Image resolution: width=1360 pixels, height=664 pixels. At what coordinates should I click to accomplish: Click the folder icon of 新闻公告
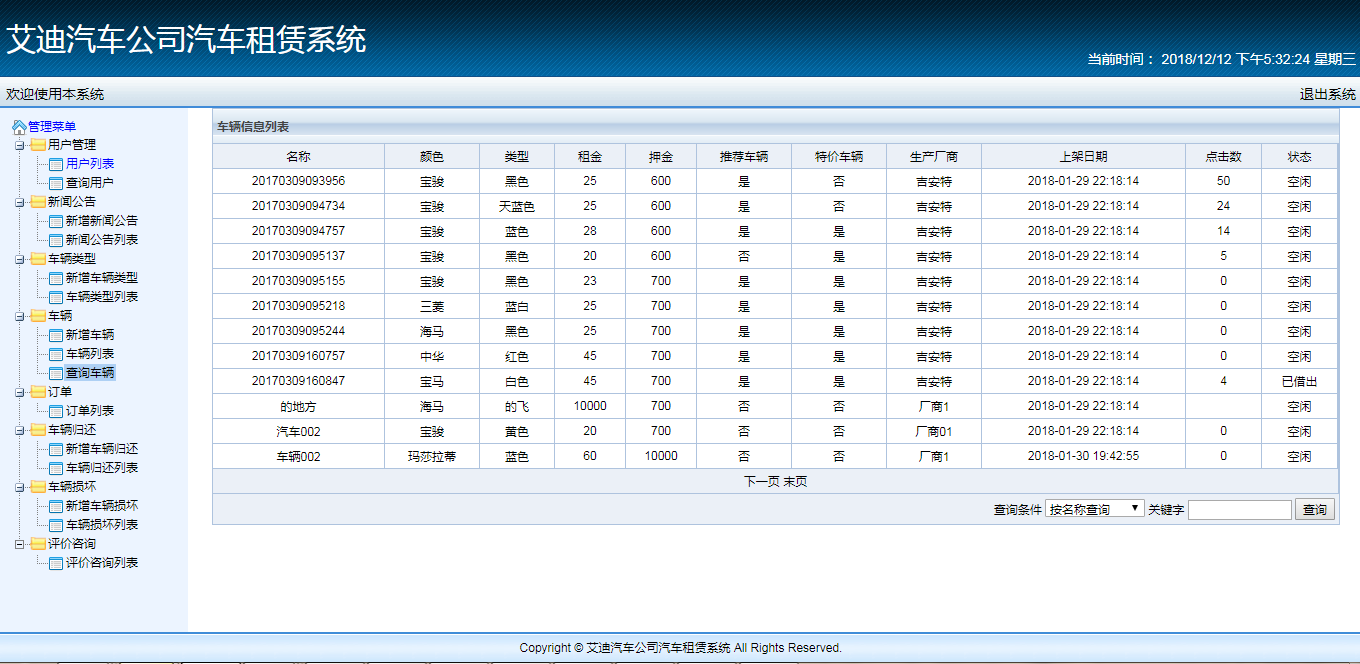[x=38, y=202]
